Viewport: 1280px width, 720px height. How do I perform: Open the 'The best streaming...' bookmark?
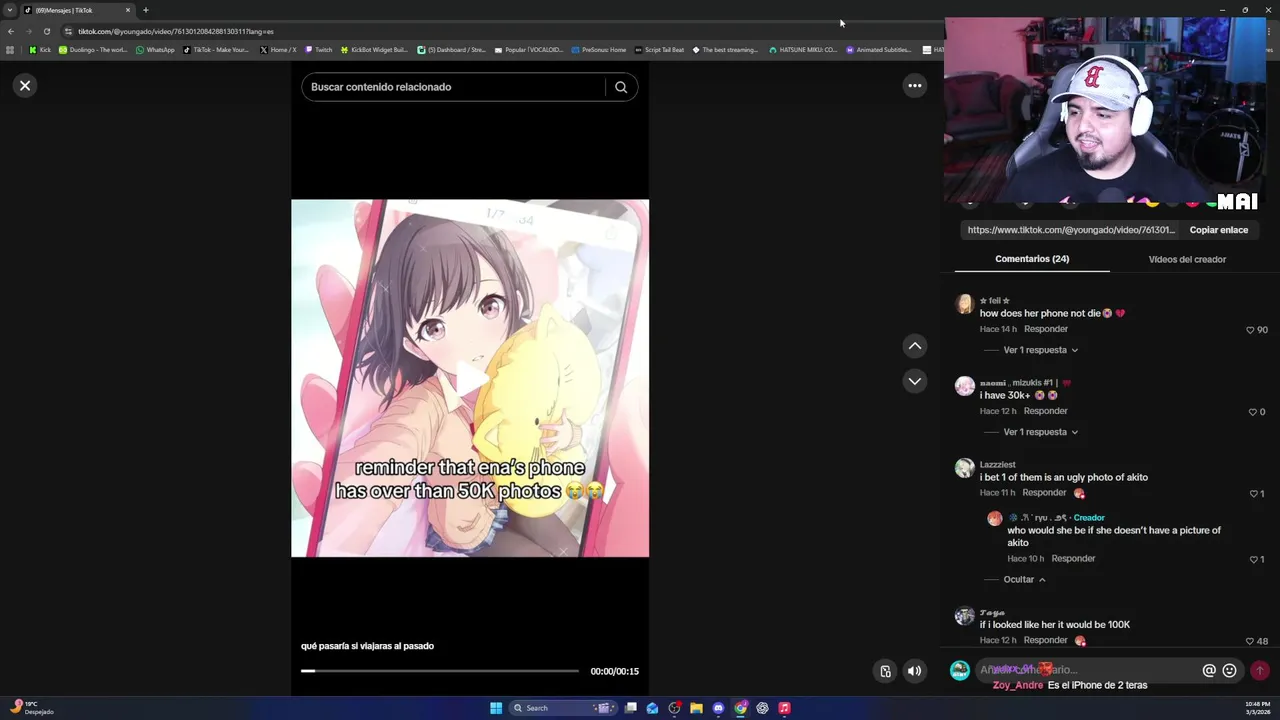(x=725, y=50)
